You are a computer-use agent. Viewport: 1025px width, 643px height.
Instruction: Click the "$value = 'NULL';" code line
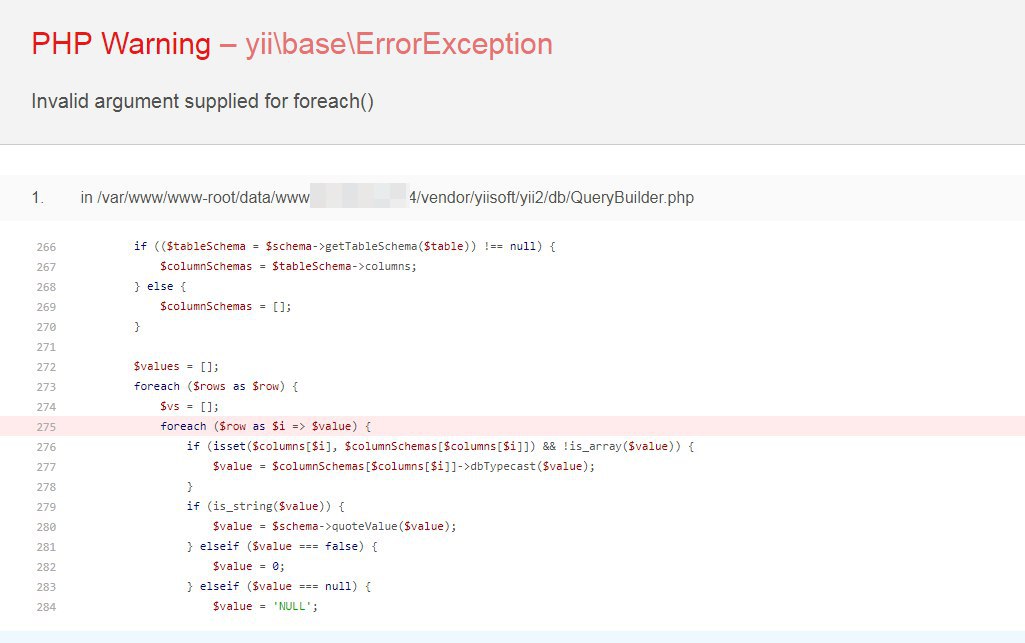click(265, 606)
